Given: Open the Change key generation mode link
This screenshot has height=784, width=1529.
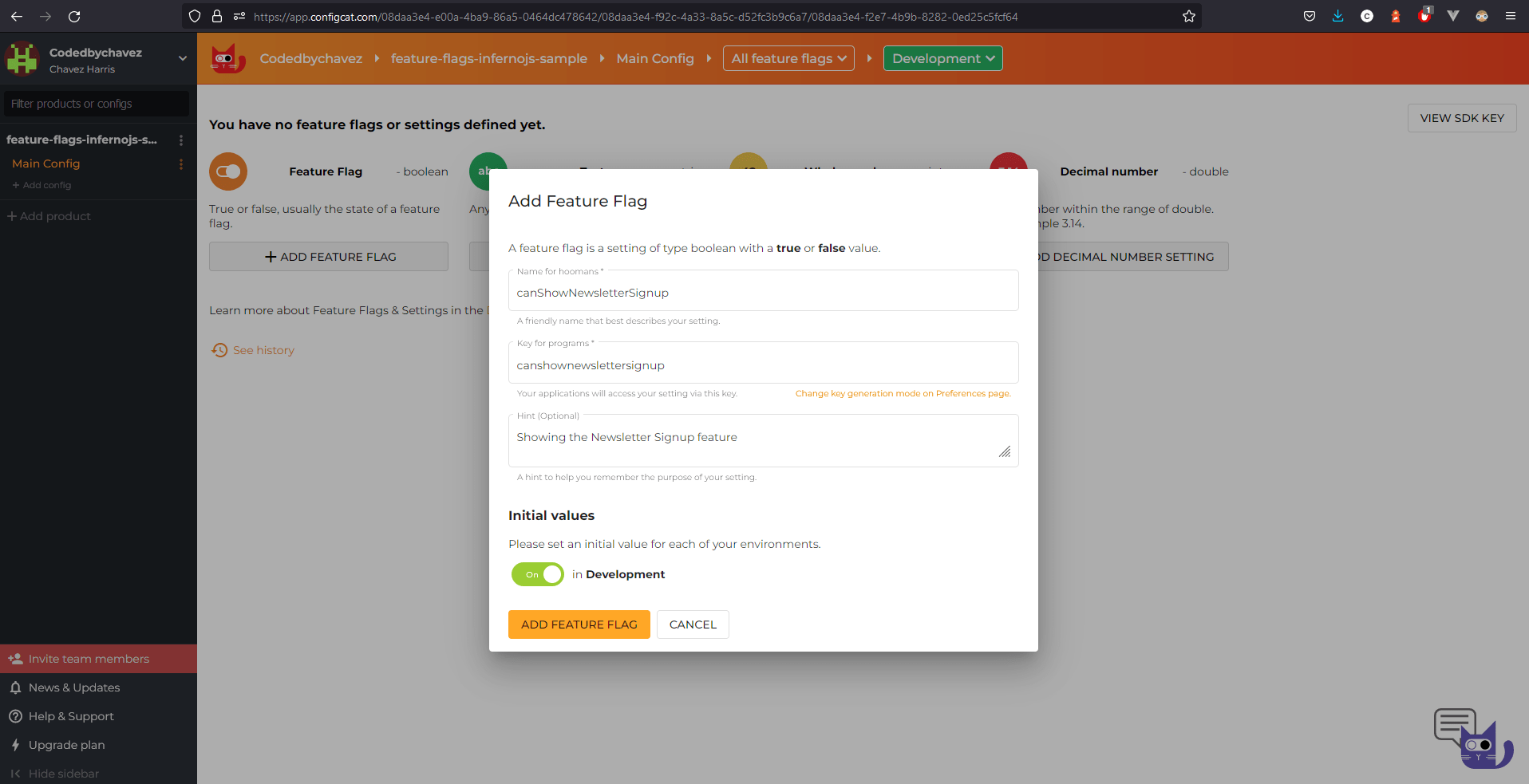Looking at the screenshot, I should pyautogui.click(x=903, y=393).
